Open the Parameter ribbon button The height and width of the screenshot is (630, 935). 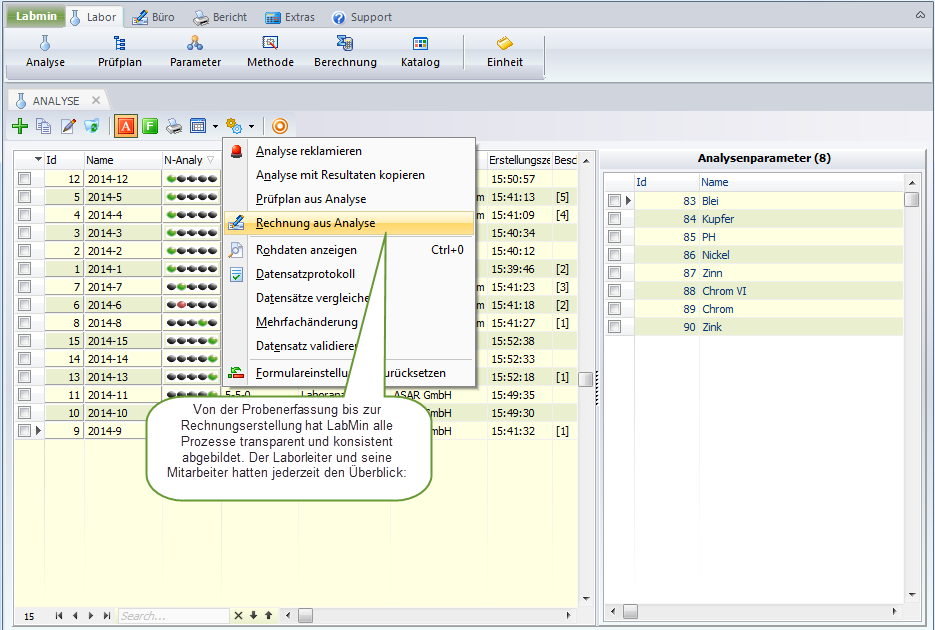tap(195, 52)
